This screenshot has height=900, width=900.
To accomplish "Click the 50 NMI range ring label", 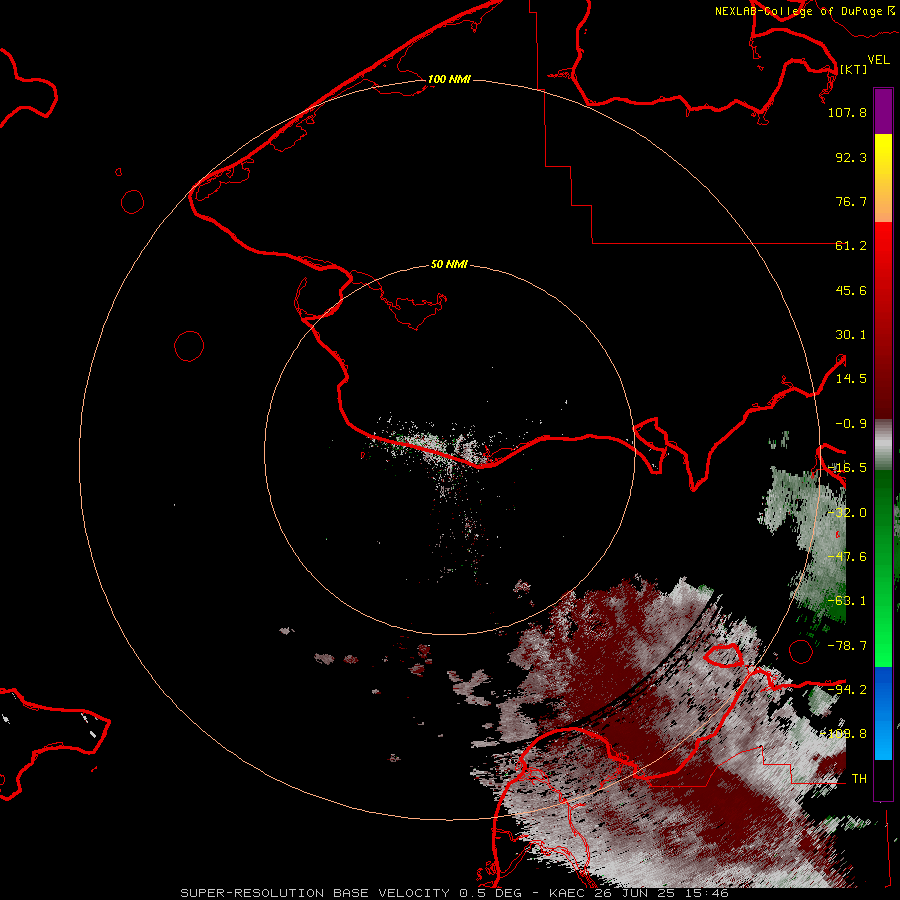I will tap(449, 265).
